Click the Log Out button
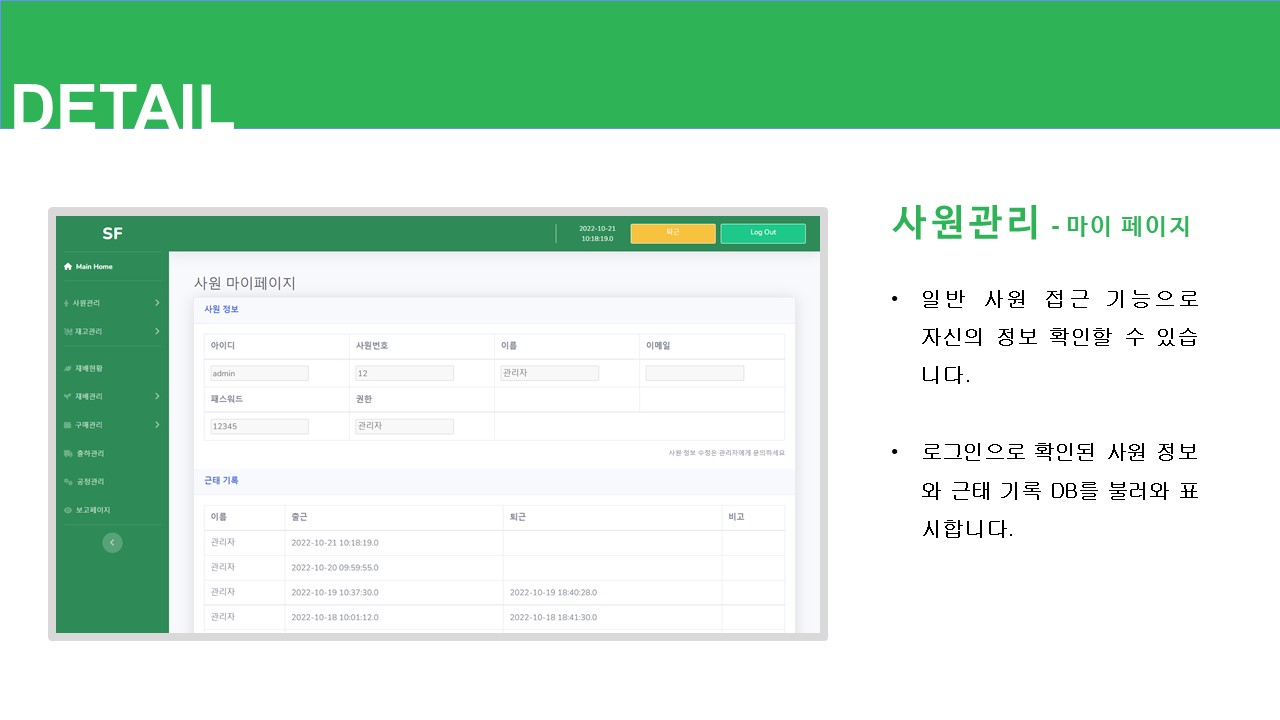 coord(763,233)
